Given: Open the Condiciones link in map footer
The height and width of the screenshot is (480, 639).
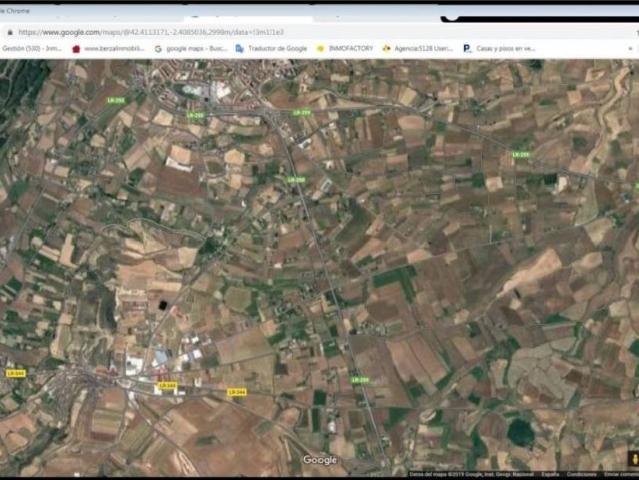Looking at the screenshot, I should 581,474.
